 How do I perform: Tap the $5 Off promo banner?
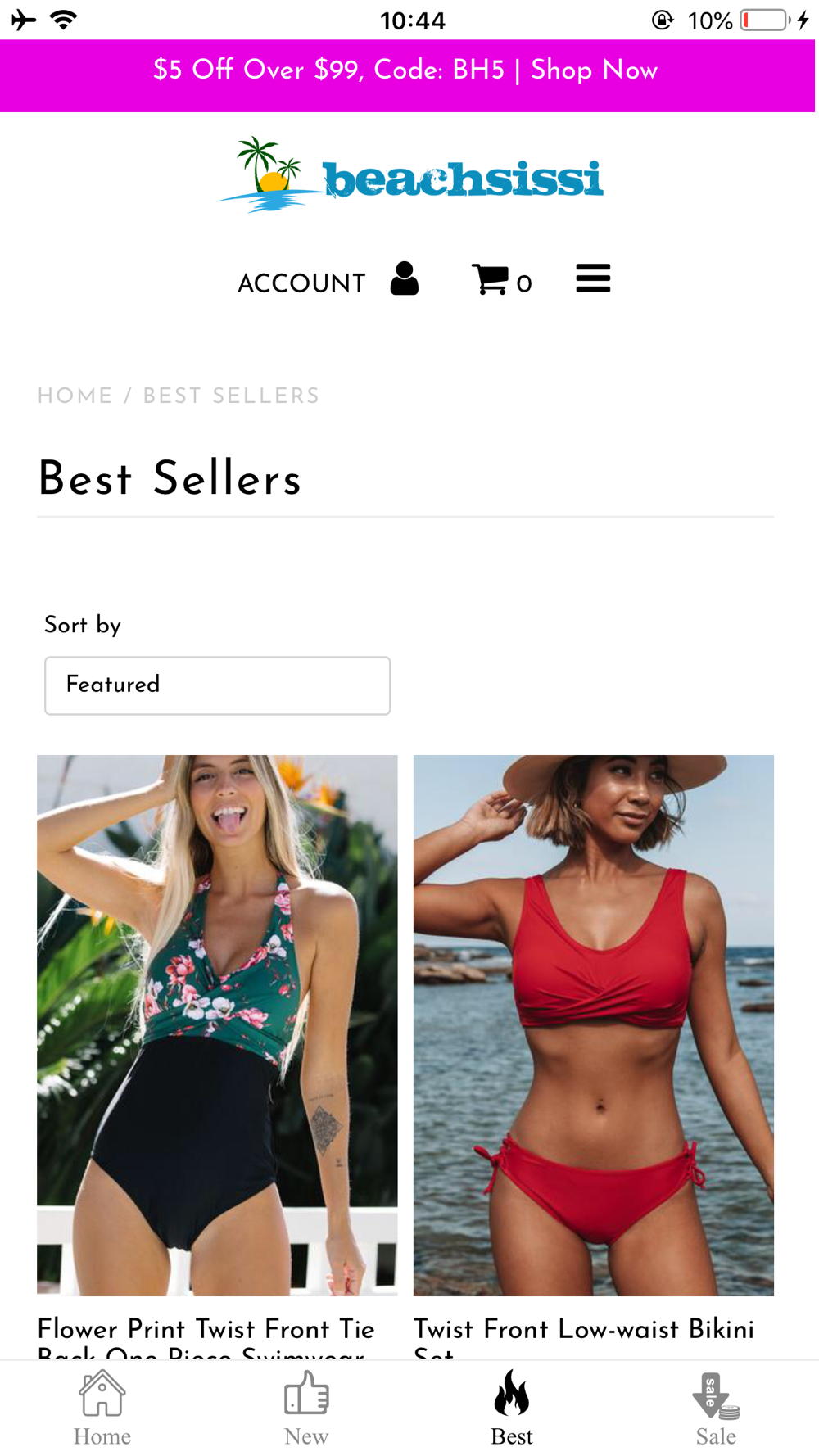(x=406, y=71)
